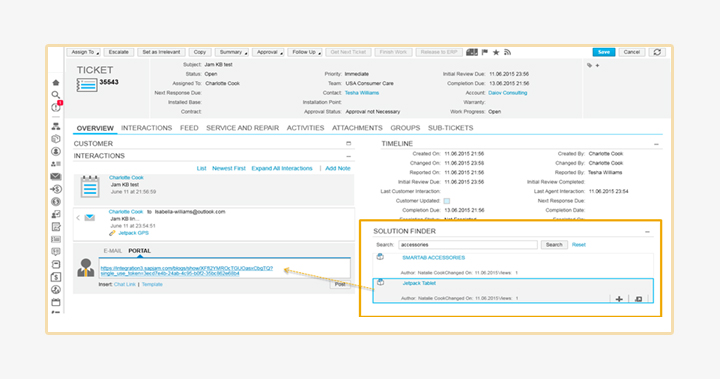Click the flag icon in the toolbar
This screenshot has height=379, width=720.
pos(485,52)
